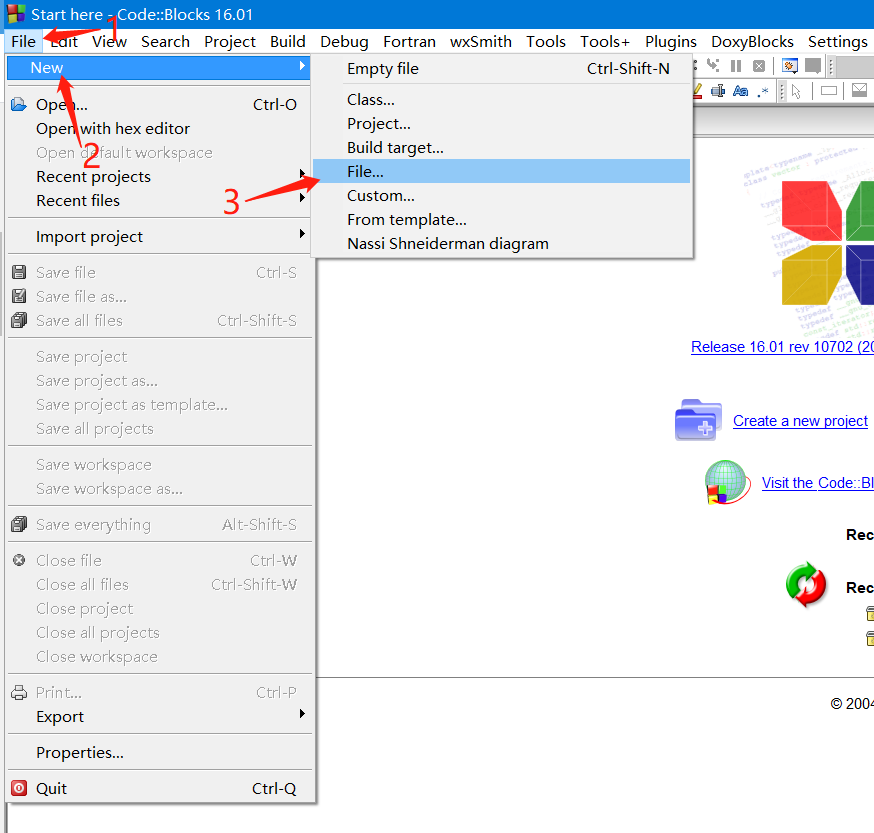The width and height of the screenshot is (874, 833).
Task: Click the Save file as... icon entry
Action: click(x=19, y=296)
